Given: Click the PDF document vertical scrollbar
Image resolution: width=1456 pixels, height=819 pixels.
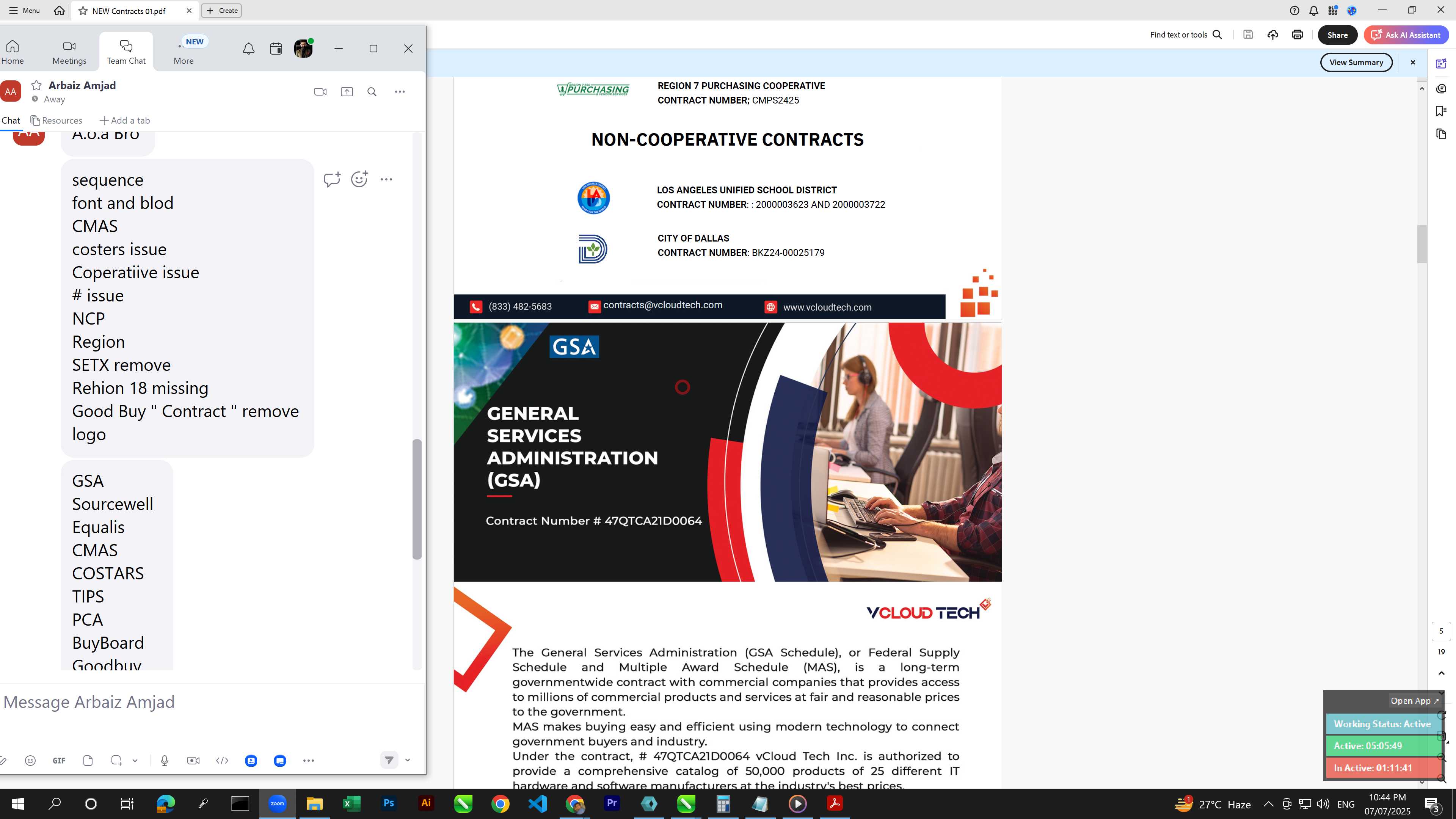Looking at the screenshot, I should [x=1422, y=243].
